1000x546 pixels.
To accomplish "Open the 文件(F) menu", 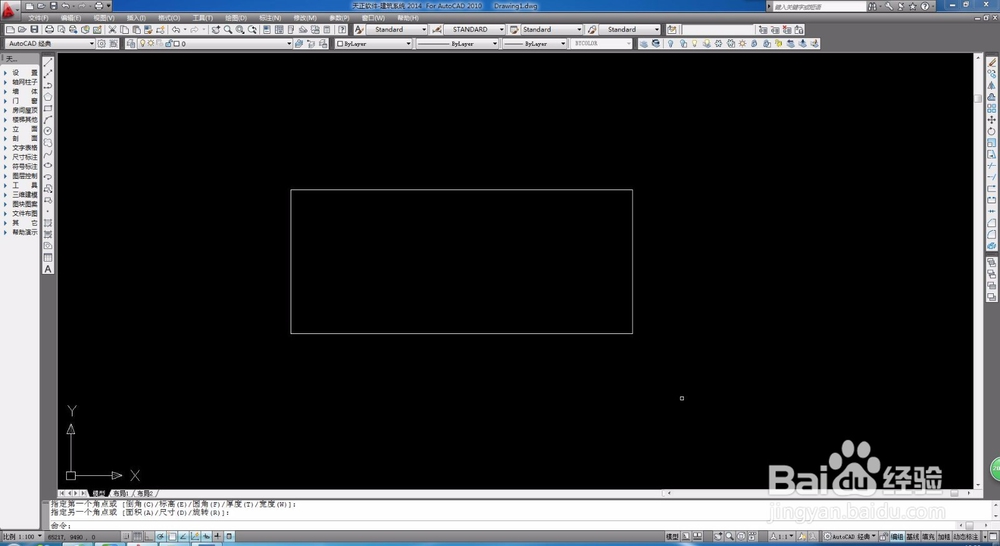I will point(38,18).
